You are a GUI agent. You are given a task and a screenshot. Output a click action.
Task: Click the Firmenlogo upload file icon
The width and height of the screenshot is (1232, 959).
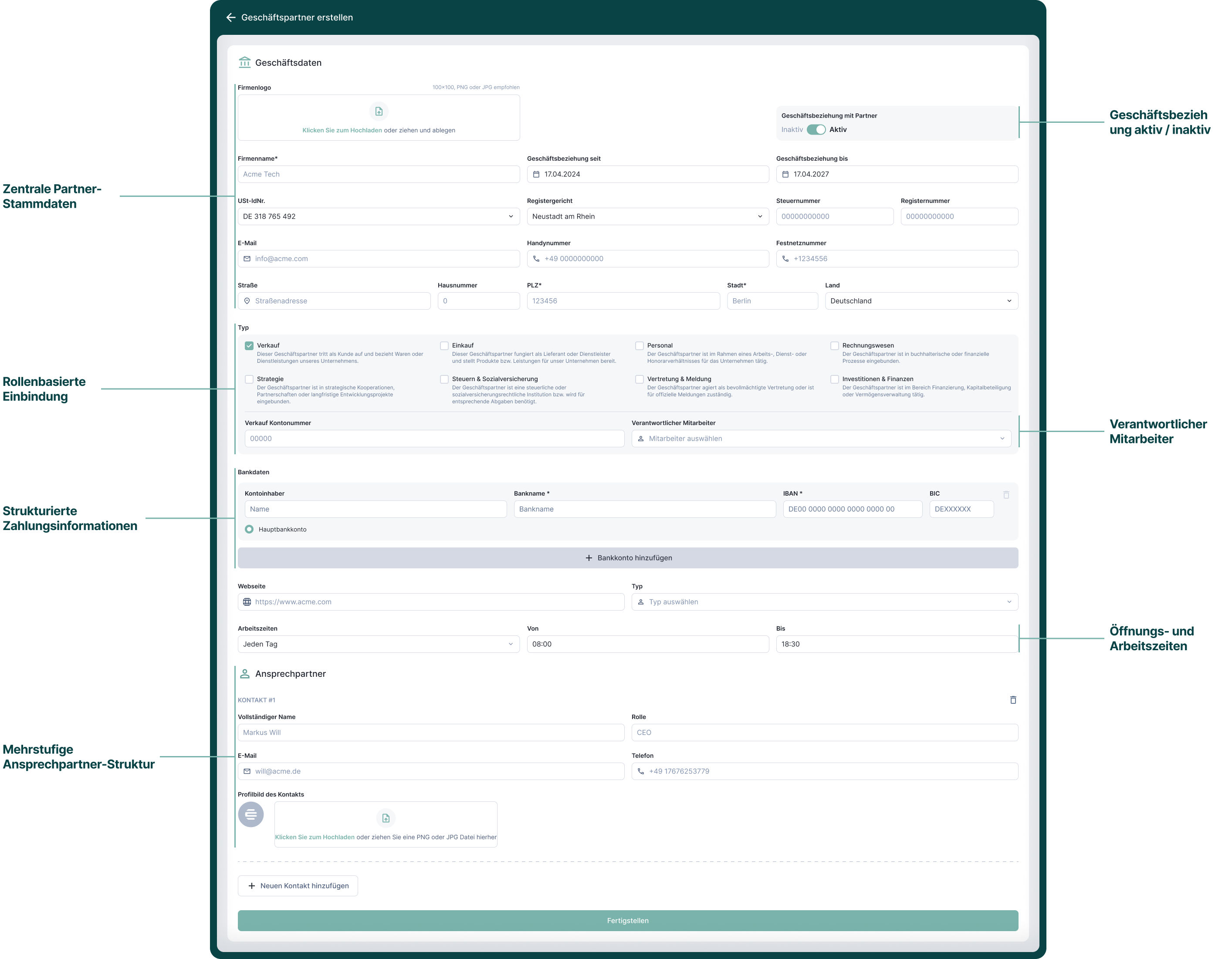tap(379, 111)
